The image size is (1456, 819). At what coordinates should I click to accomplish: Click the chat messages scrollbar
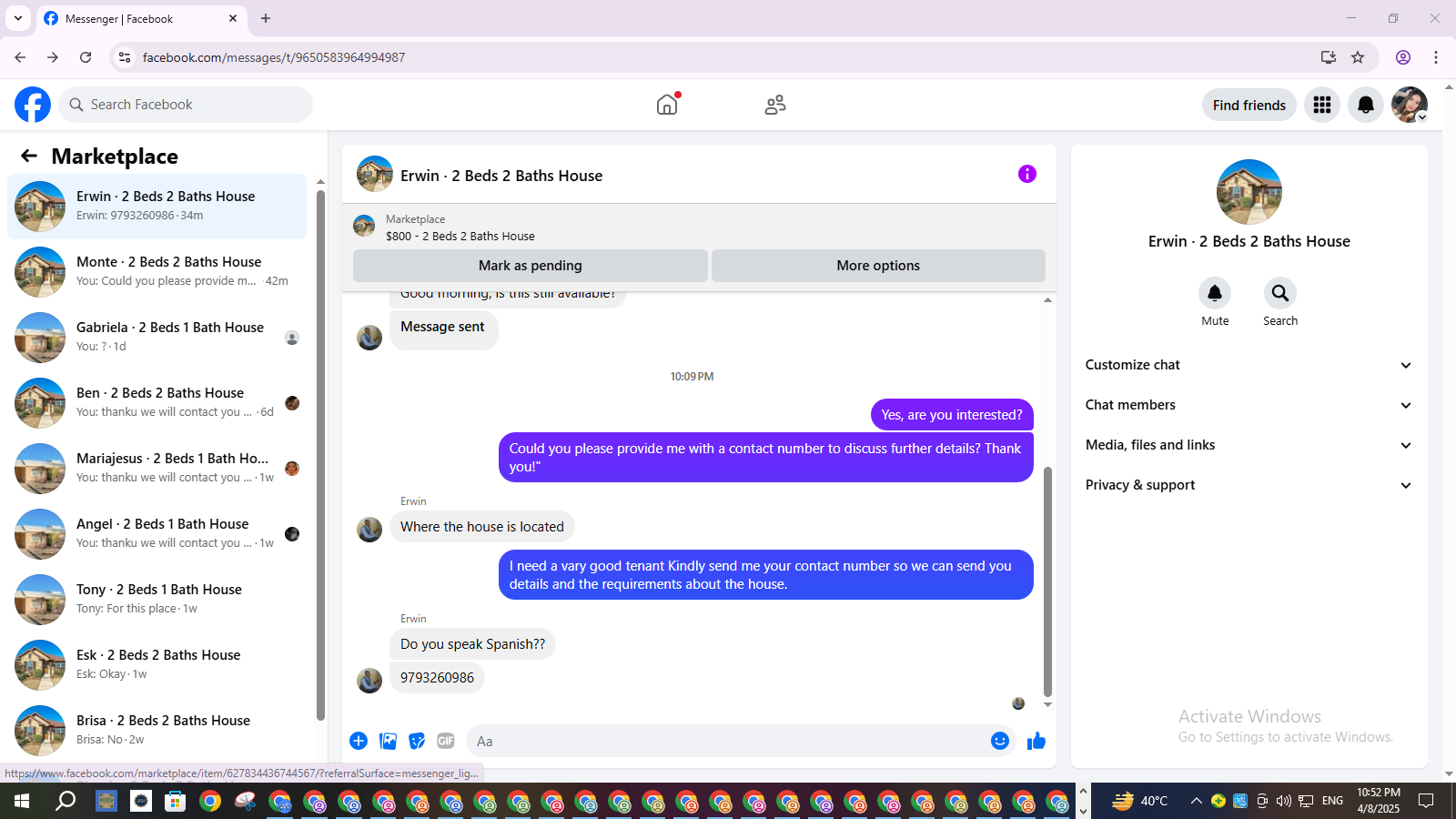pyautogui.click(x=1047, y=582)
